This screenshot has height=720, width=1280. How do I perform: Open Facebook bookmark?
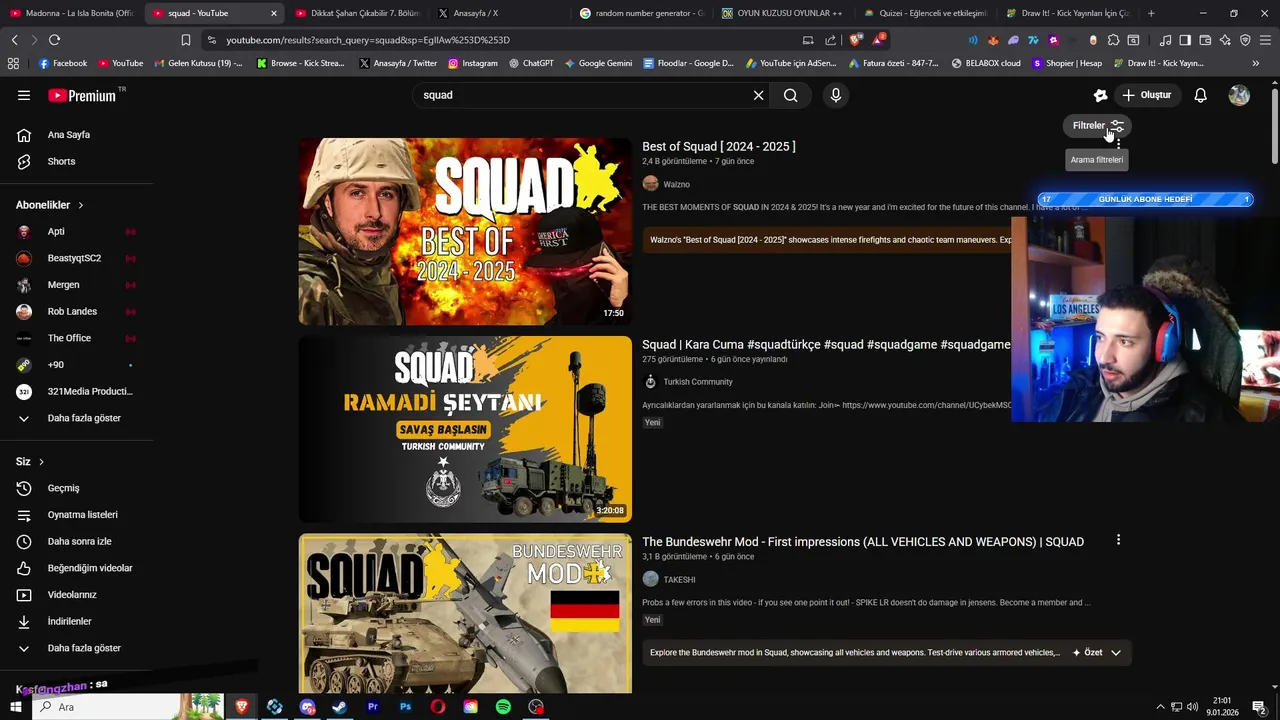click(x=63, y=63)
